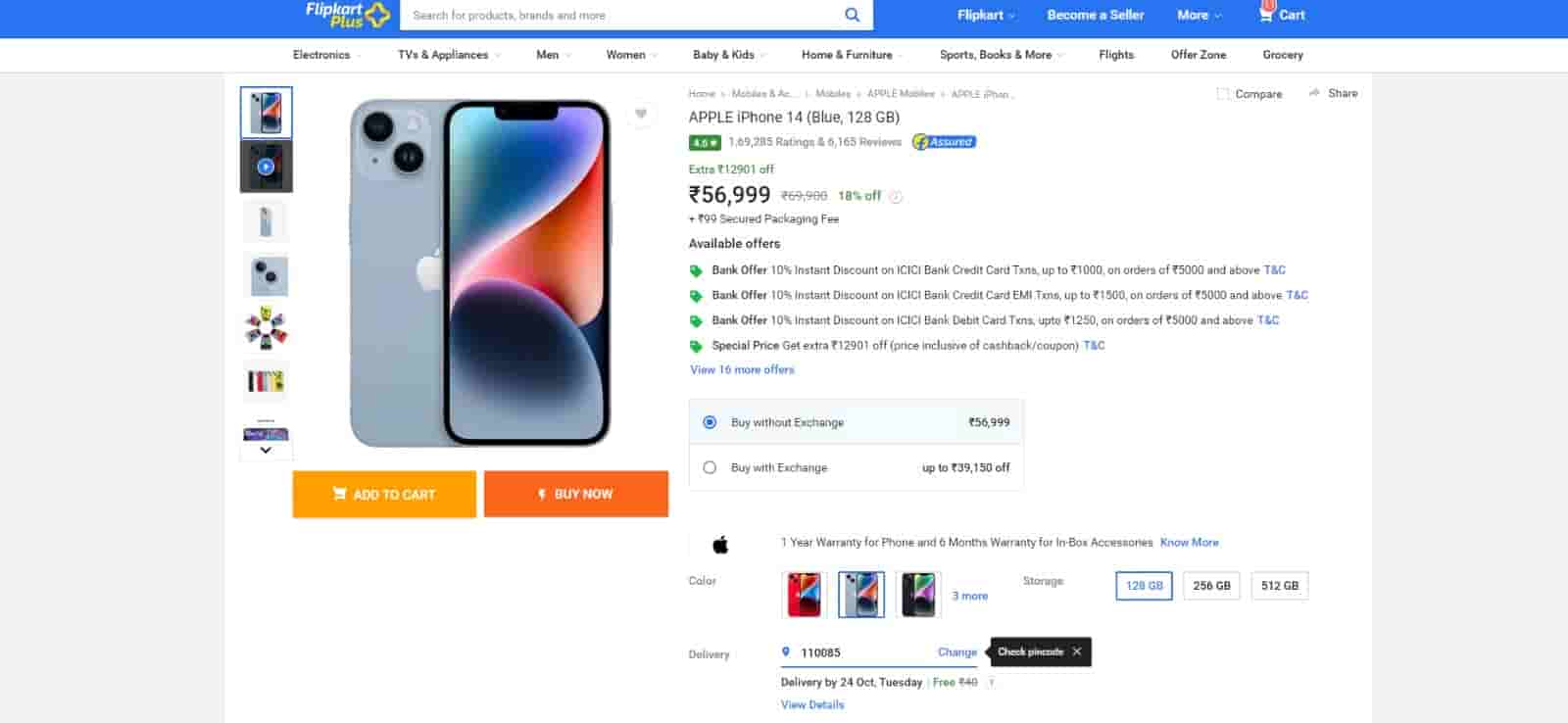1568x723 pixels.
Task: Select Buy with Exchange option
Action: coord(710,467)
